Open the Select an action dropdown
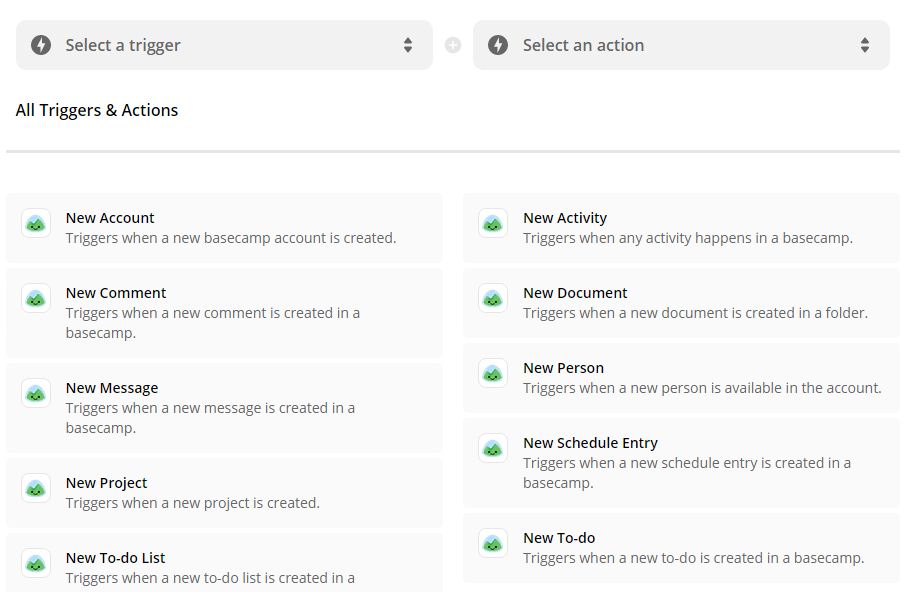Viewport: 915px width, 592px height. coord(681,45)
